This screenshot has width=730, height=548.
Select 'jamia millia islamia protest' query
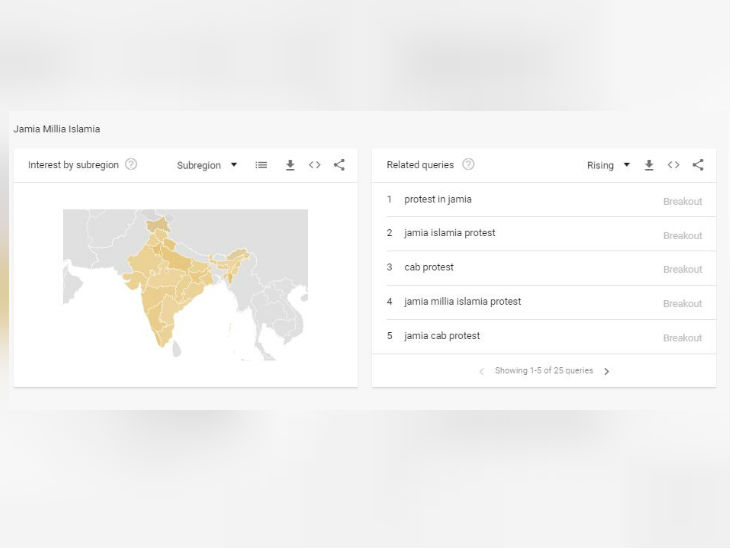click(462, 301)
